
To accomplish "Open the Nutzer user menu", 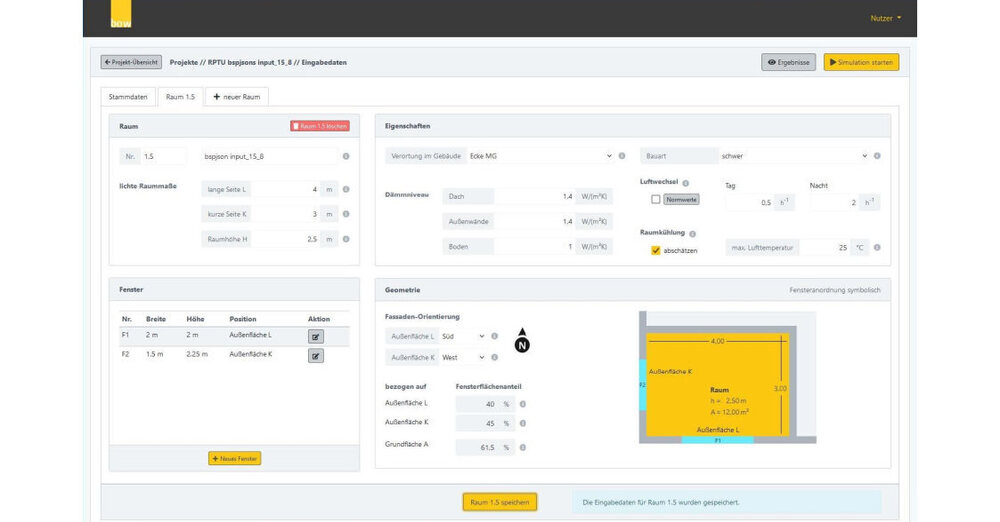I will point(885,18).
